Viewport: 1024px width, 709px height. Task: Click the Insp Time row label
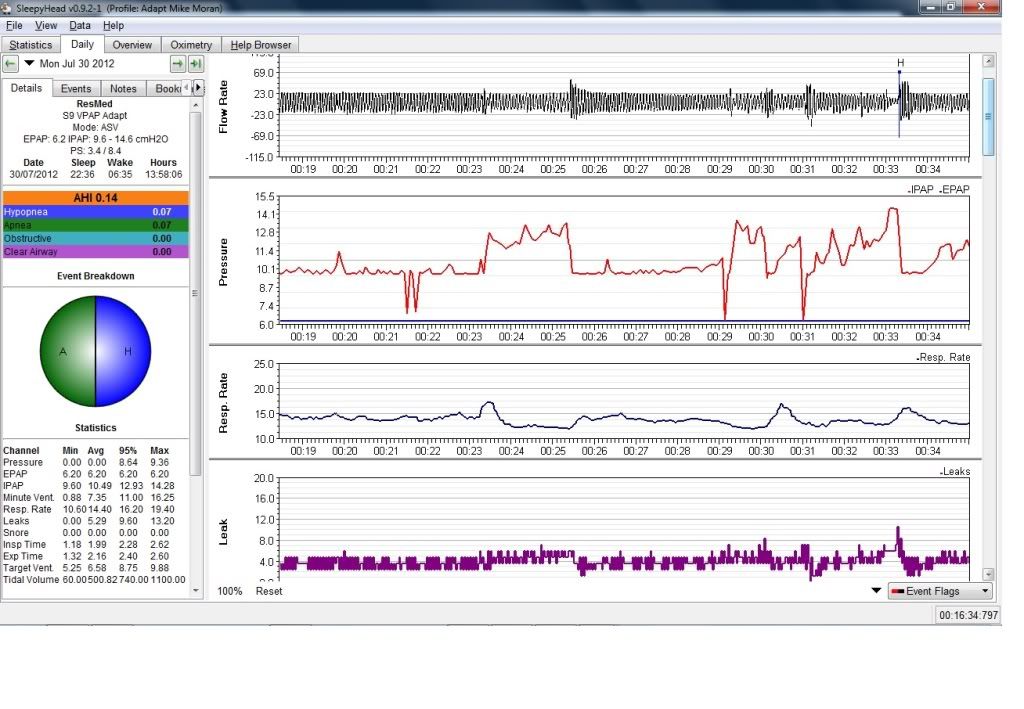pyautogui.click(x=24, y=544)
